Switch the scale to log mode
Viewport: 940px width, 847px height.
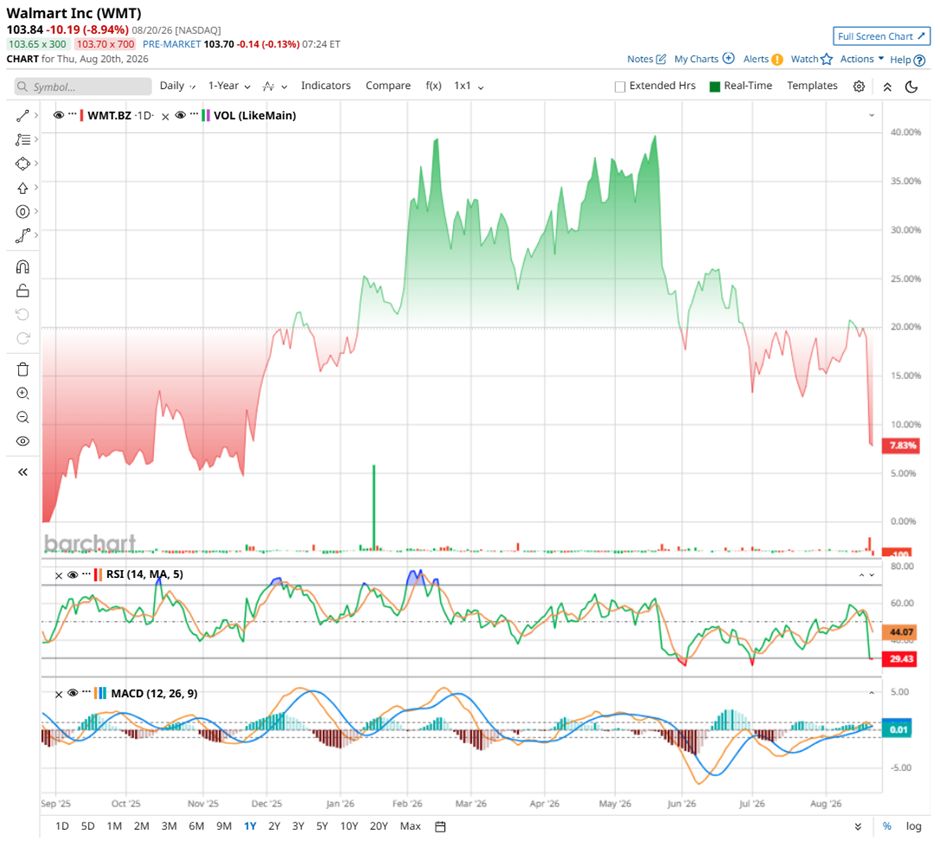[x=913, y=826]
